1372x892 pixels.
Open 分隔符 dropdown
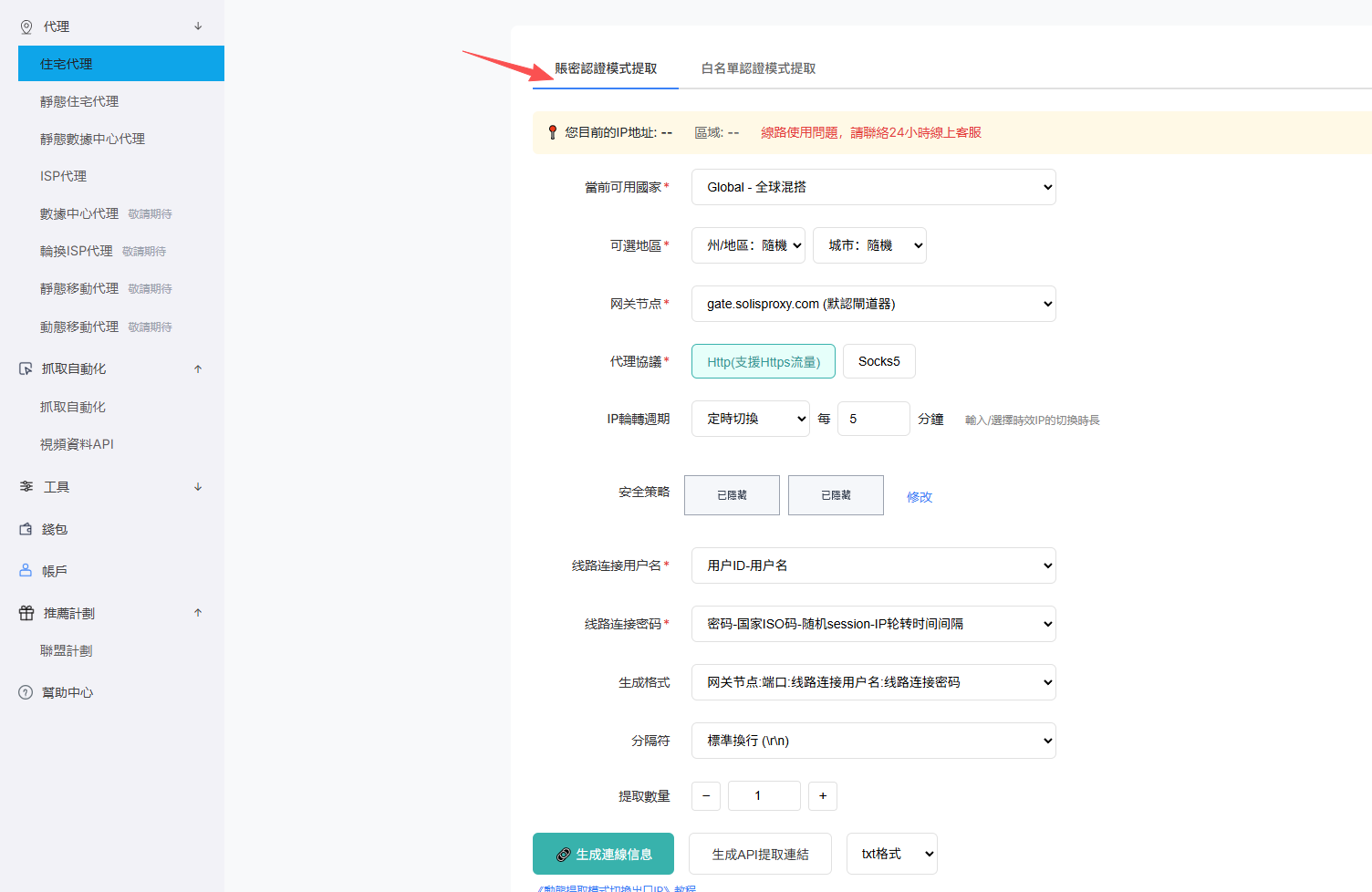[x=874, y=741]
